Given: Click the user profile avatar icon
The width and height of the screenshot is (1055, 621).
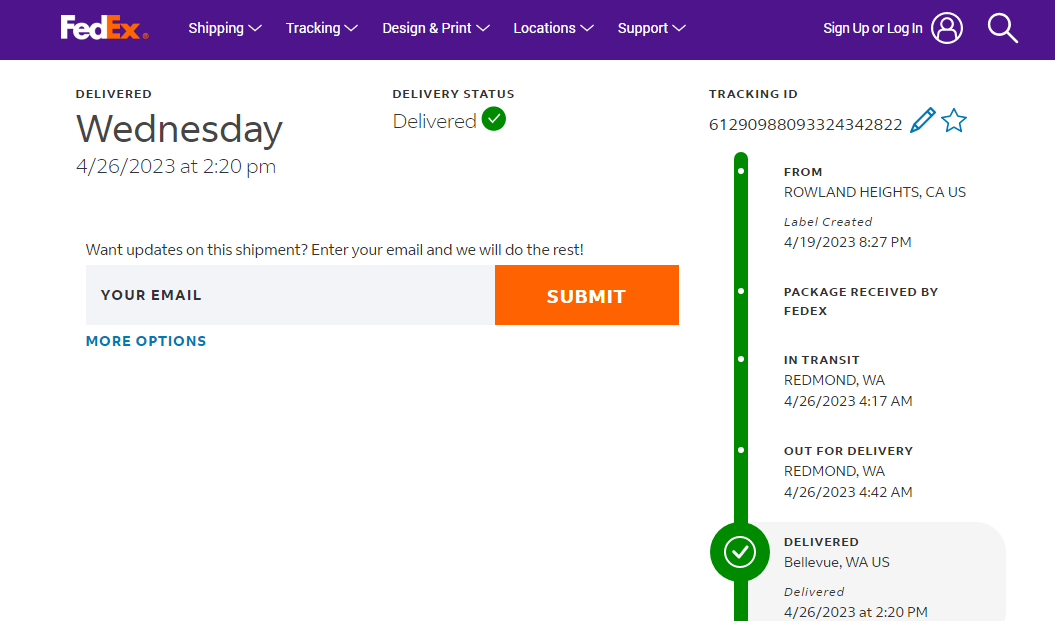Looking at the screenshot, I should 947,28.
